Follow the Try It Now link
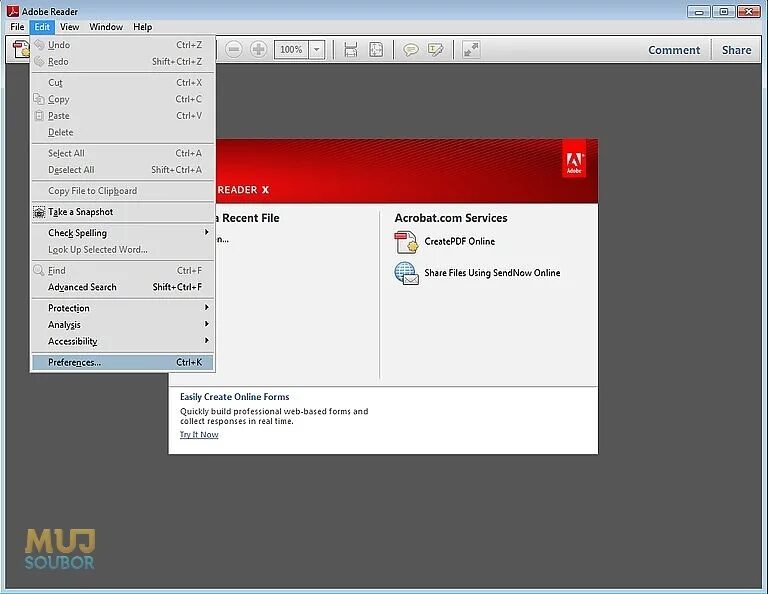 199,435
